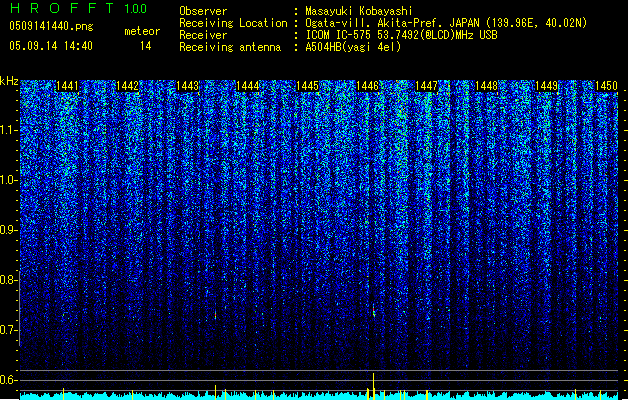Click the 1444 time marker
This screenshot has width=629, height=400.
248,86
